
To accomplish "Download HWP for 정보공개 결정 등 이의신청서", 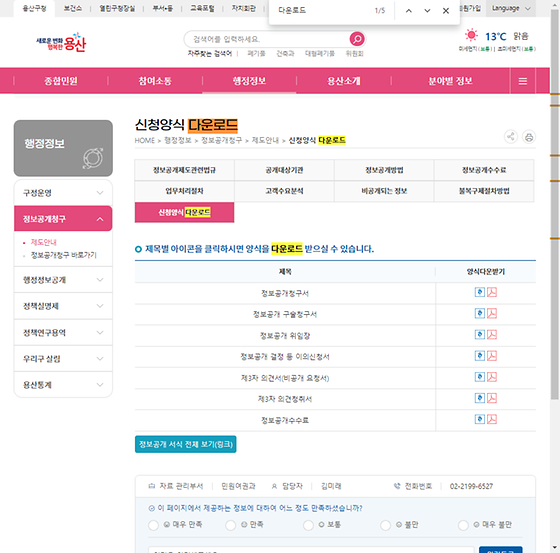I will point(480,356).
